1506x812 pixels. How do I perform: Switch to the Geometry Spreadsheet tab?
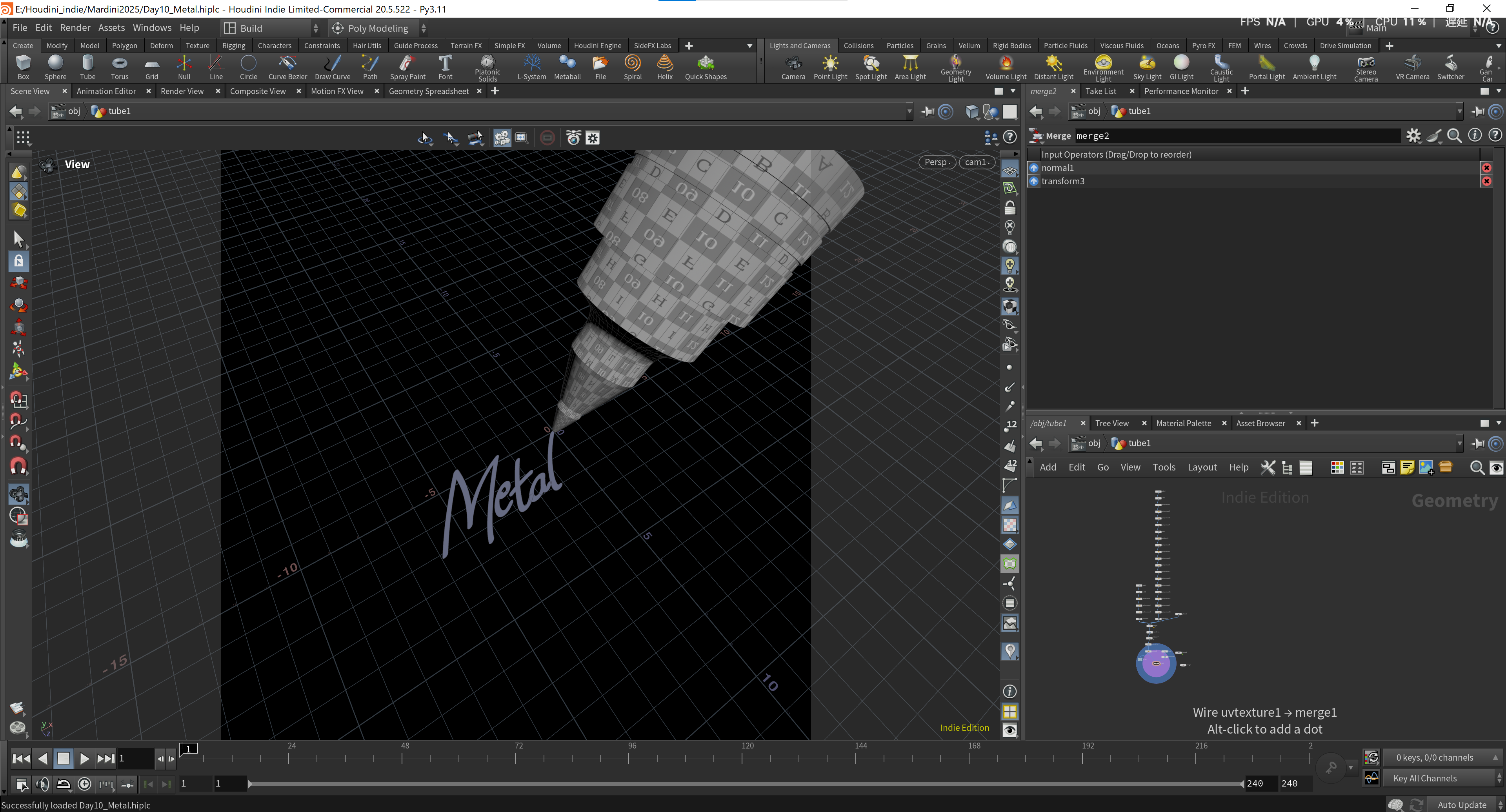[429, 91]
